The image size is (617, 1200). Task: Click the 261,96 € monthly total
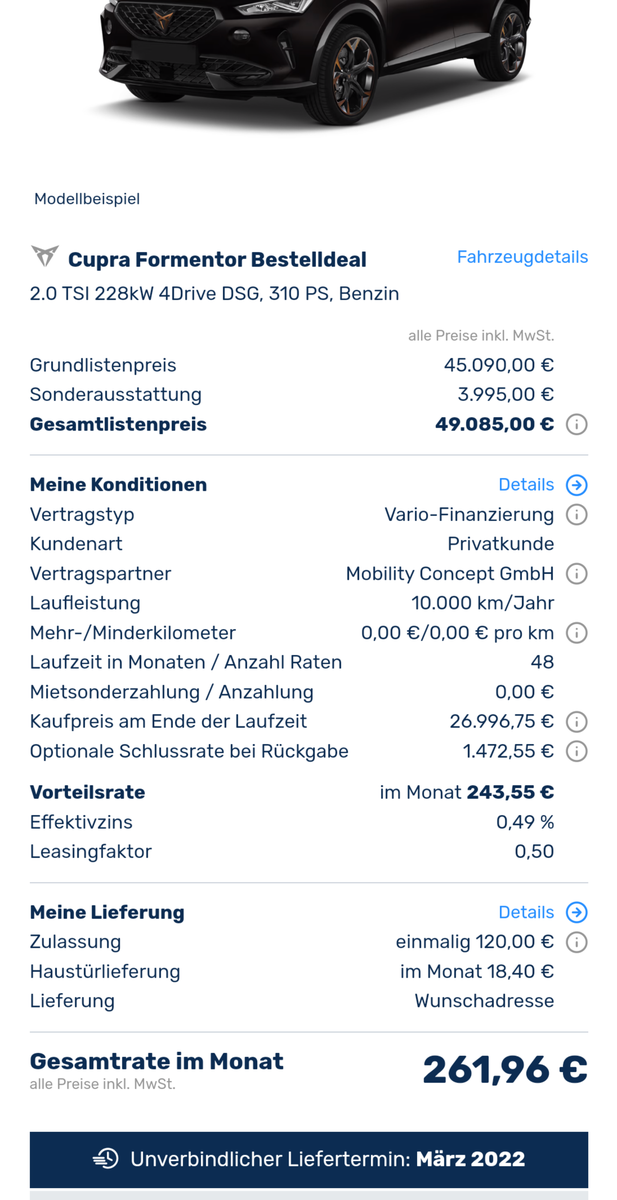click(x=504, y=1069)
